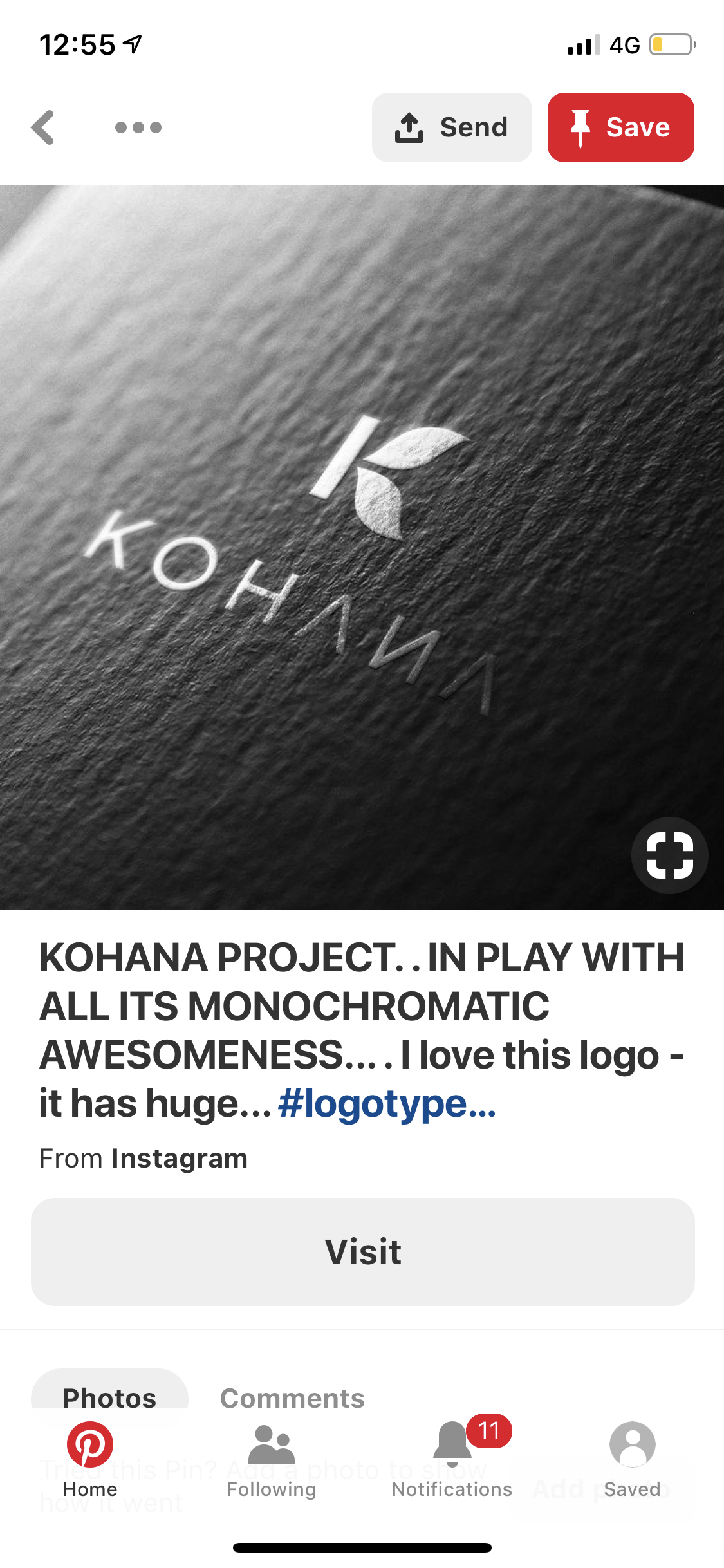Tap the upload arrow icon inside Send
This screenshot has width=724, height=1568.
coord(409,127)
